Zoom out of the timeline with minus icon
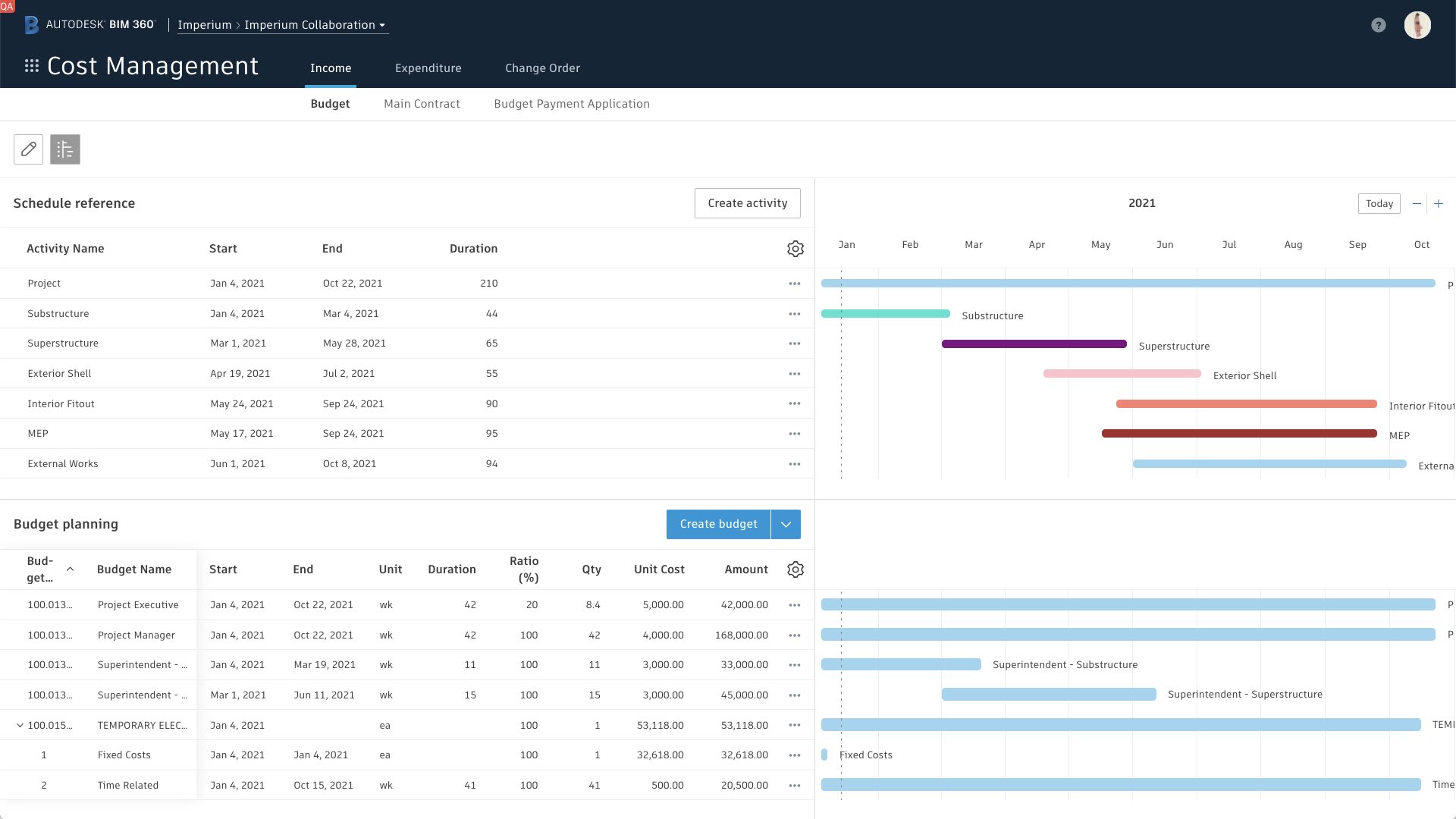The image size is (1456, 819). 1417,203
